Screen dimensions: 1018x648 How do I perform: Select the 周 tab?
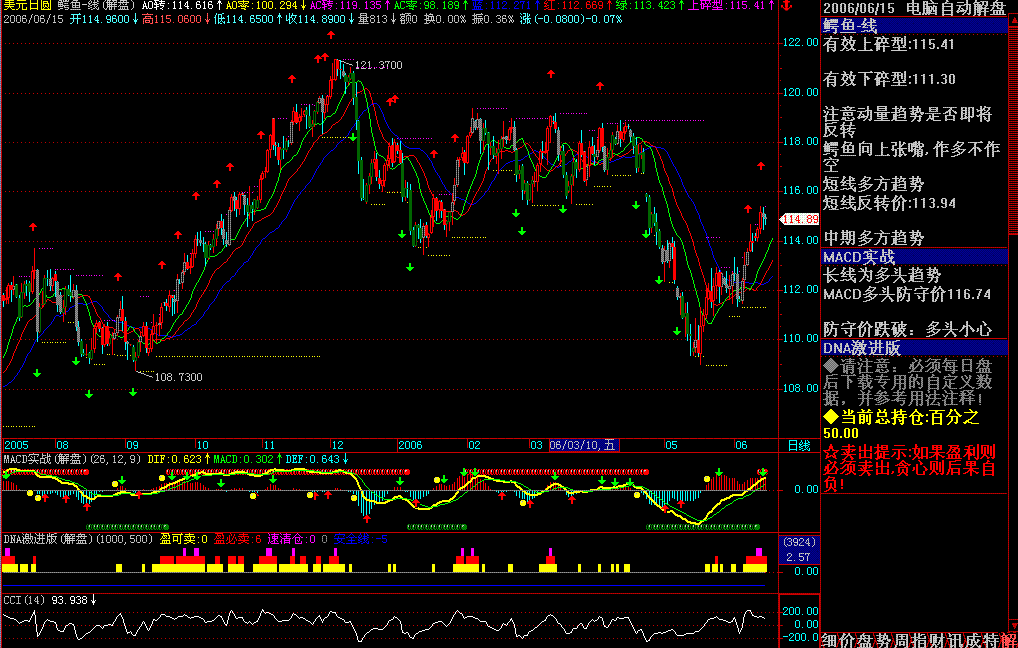[x=902, y=640]
